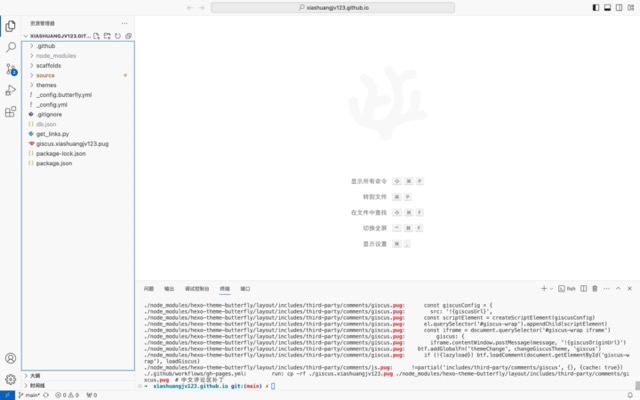Open the Run and Debug view

(11, 91)
